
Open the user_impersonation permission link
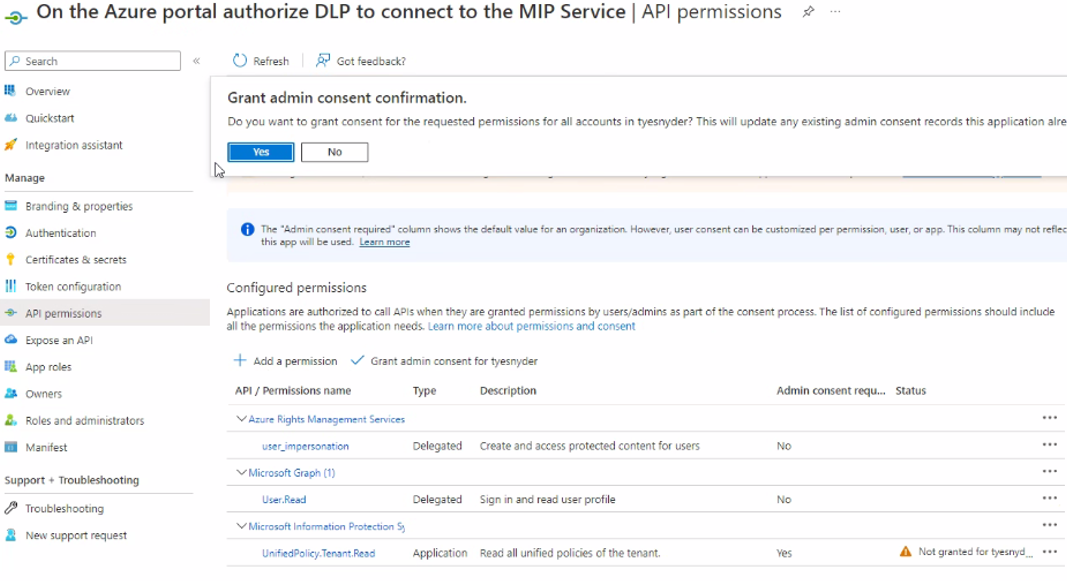(306, 446)
